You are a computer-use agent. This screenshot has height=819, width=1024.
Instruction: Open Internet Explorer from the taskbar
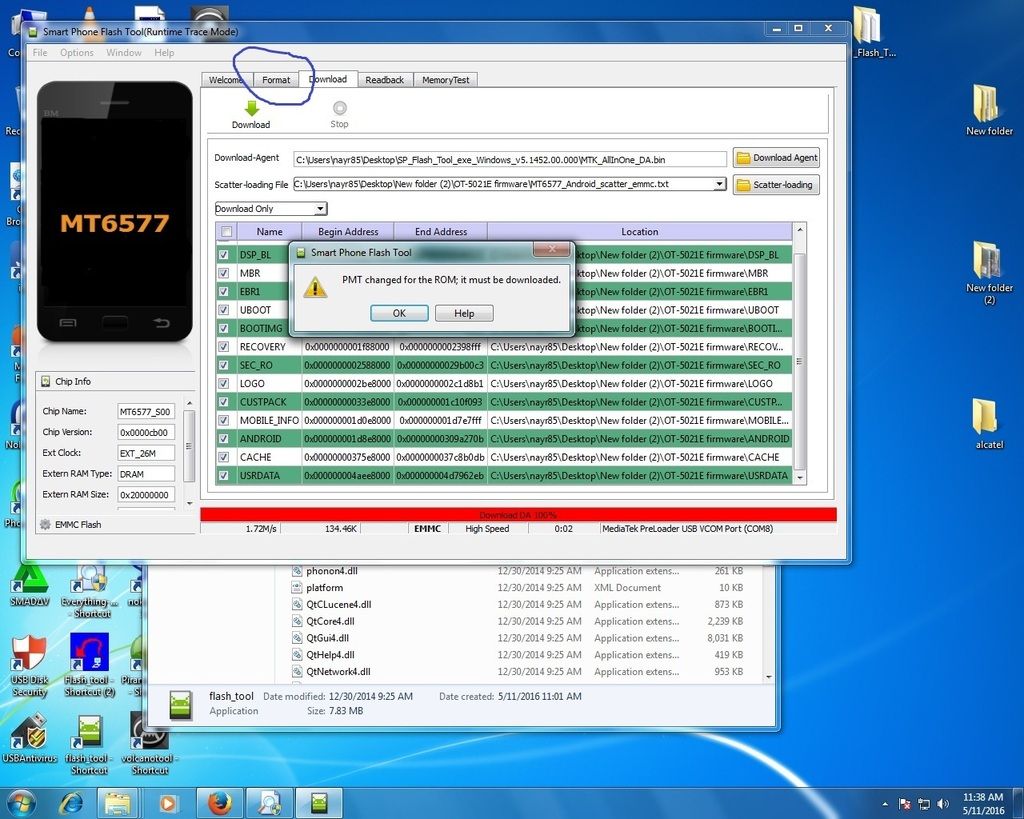point(71,803)
